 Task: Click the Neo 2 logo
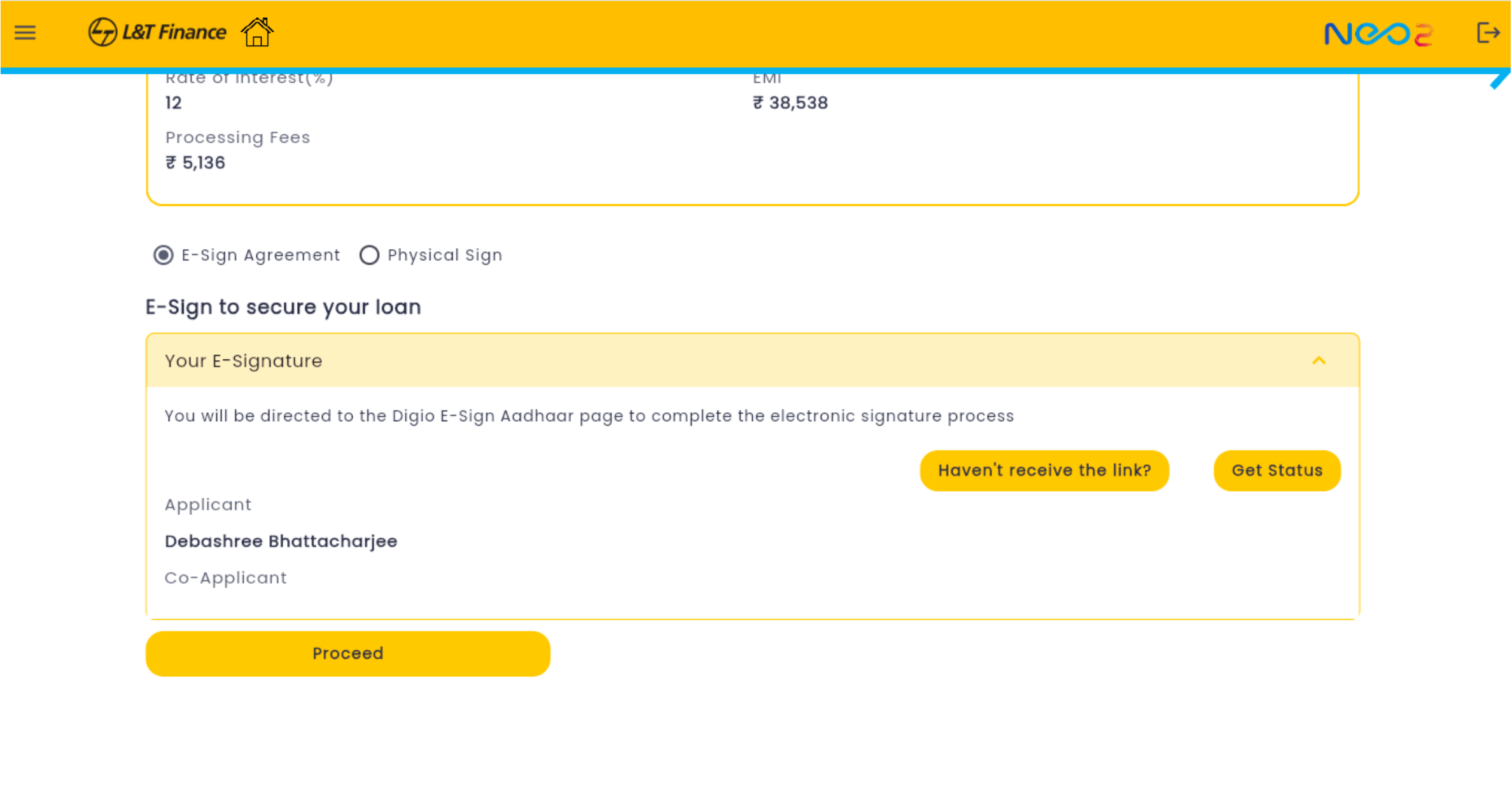pos(1378,34)
